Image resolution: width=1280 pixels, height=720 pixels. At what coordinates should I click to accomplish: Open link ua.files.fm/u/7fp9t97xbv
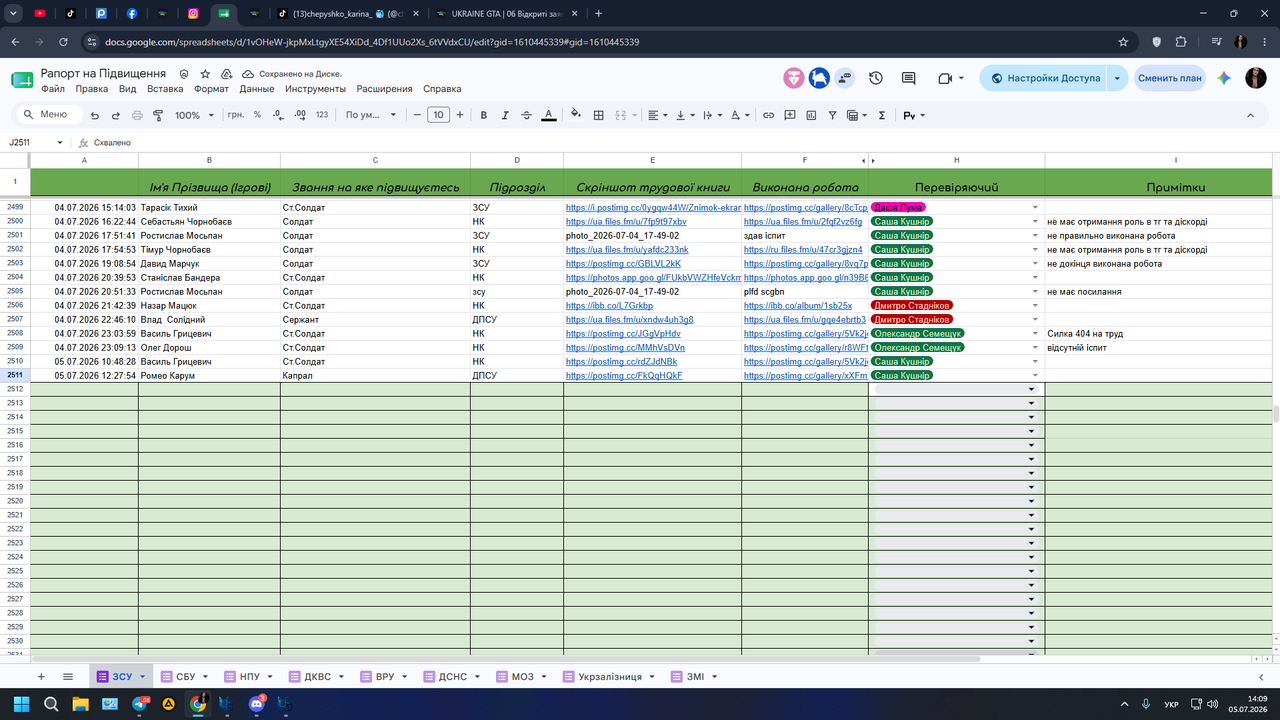click(626, 221)
